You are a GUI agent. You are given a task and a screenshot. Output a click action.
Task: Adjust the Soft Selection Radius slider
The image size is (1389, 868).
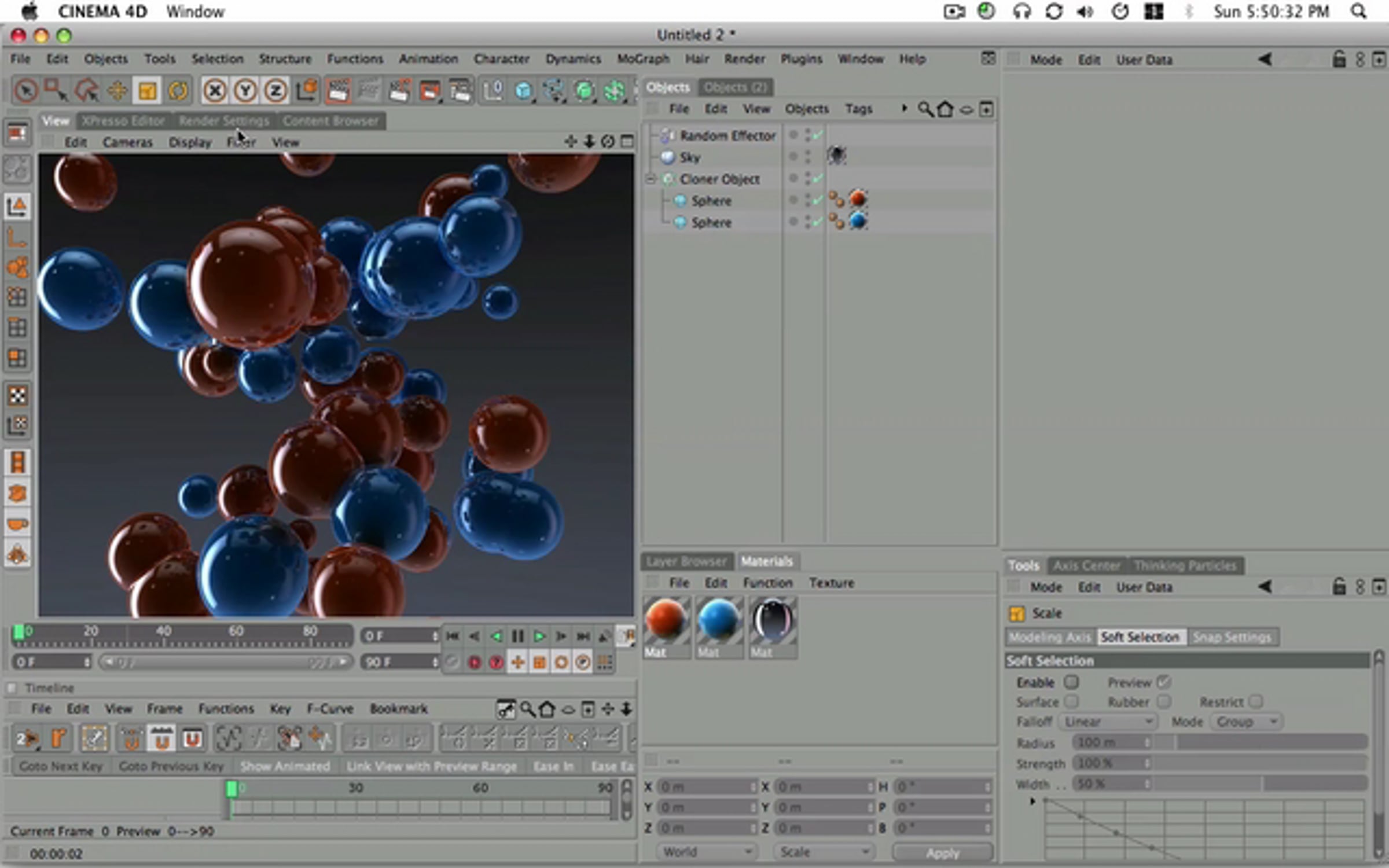pos(1220,742)
